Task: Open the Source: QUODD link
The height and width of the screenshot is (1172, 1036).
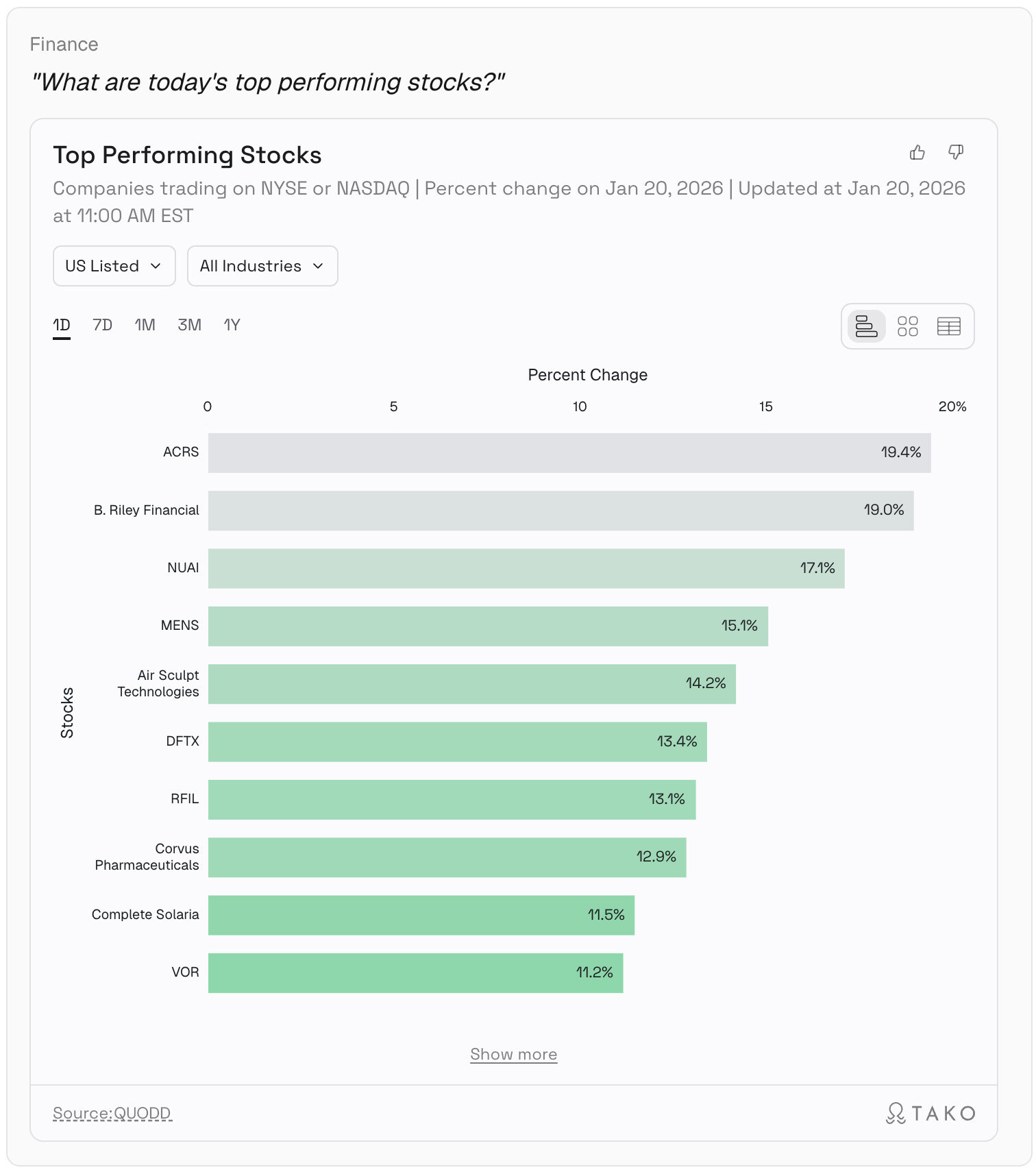Action: pyautogui.click(x=112, y=1113)
